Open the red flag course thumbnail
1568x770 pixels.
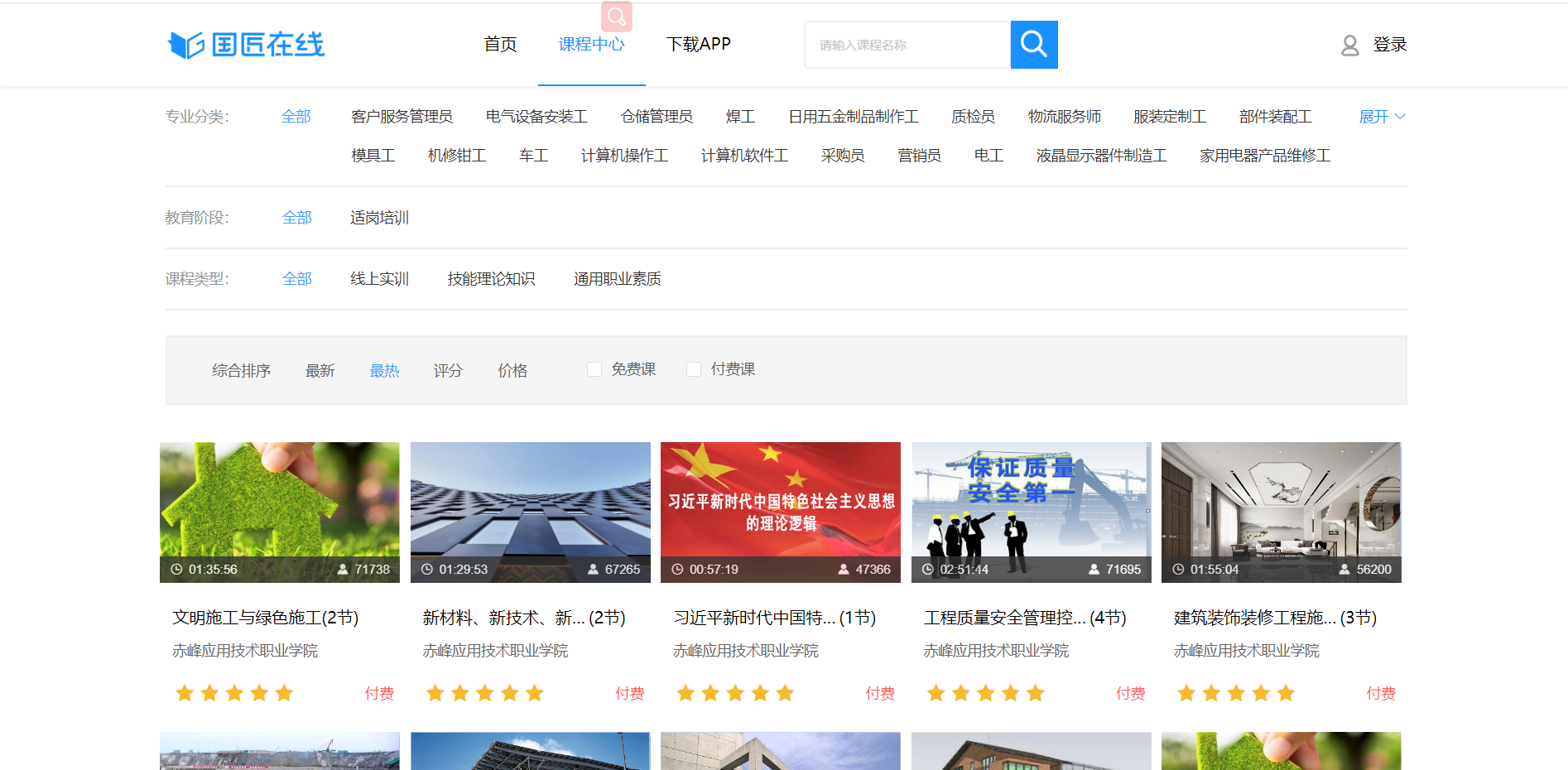tap(781, 513)
